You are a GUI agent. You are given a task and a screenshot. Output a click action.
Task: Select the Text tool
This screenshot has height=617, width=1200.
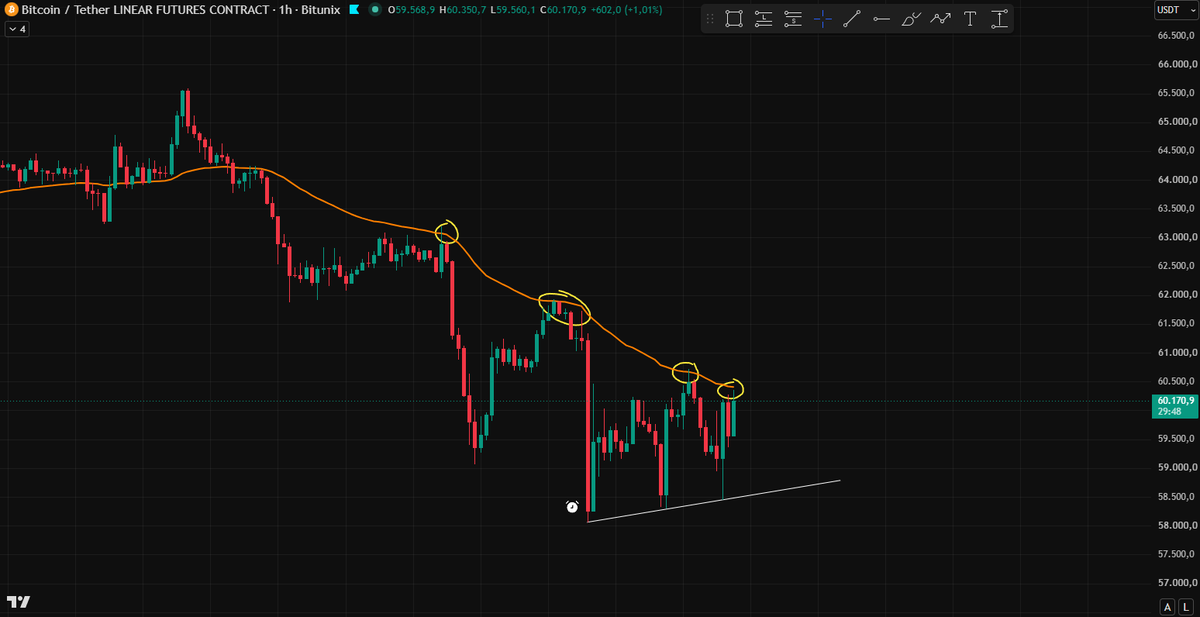point(970,18)
